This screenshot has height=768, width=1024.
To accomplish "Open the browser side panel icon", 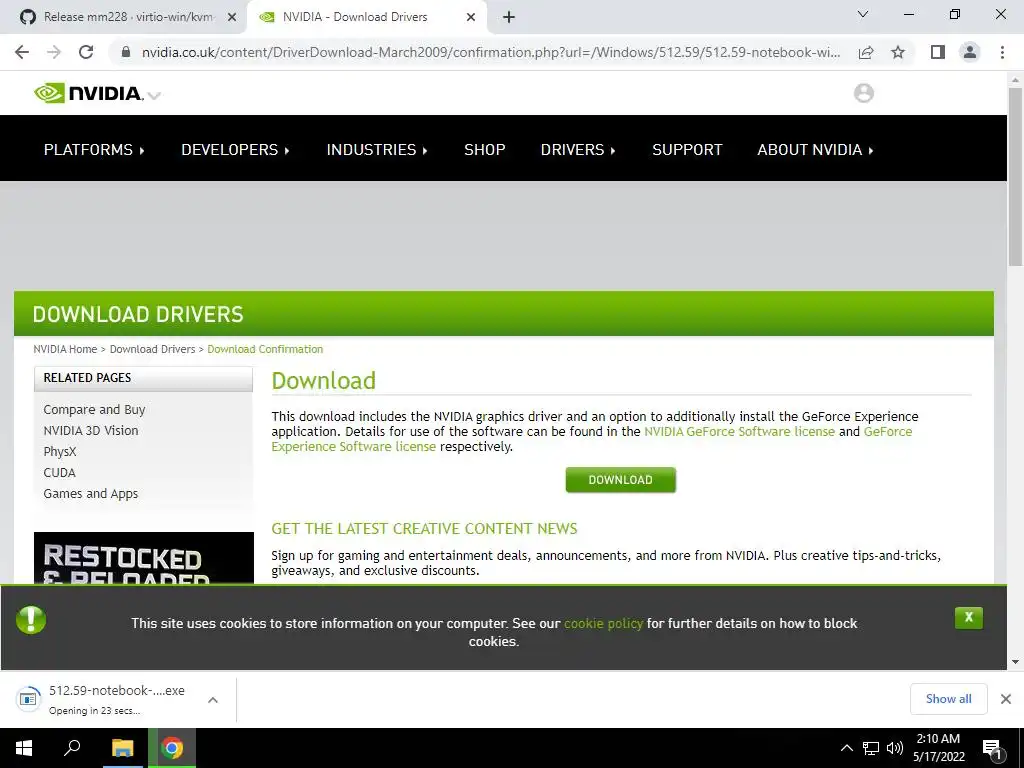I will (938, 52).
